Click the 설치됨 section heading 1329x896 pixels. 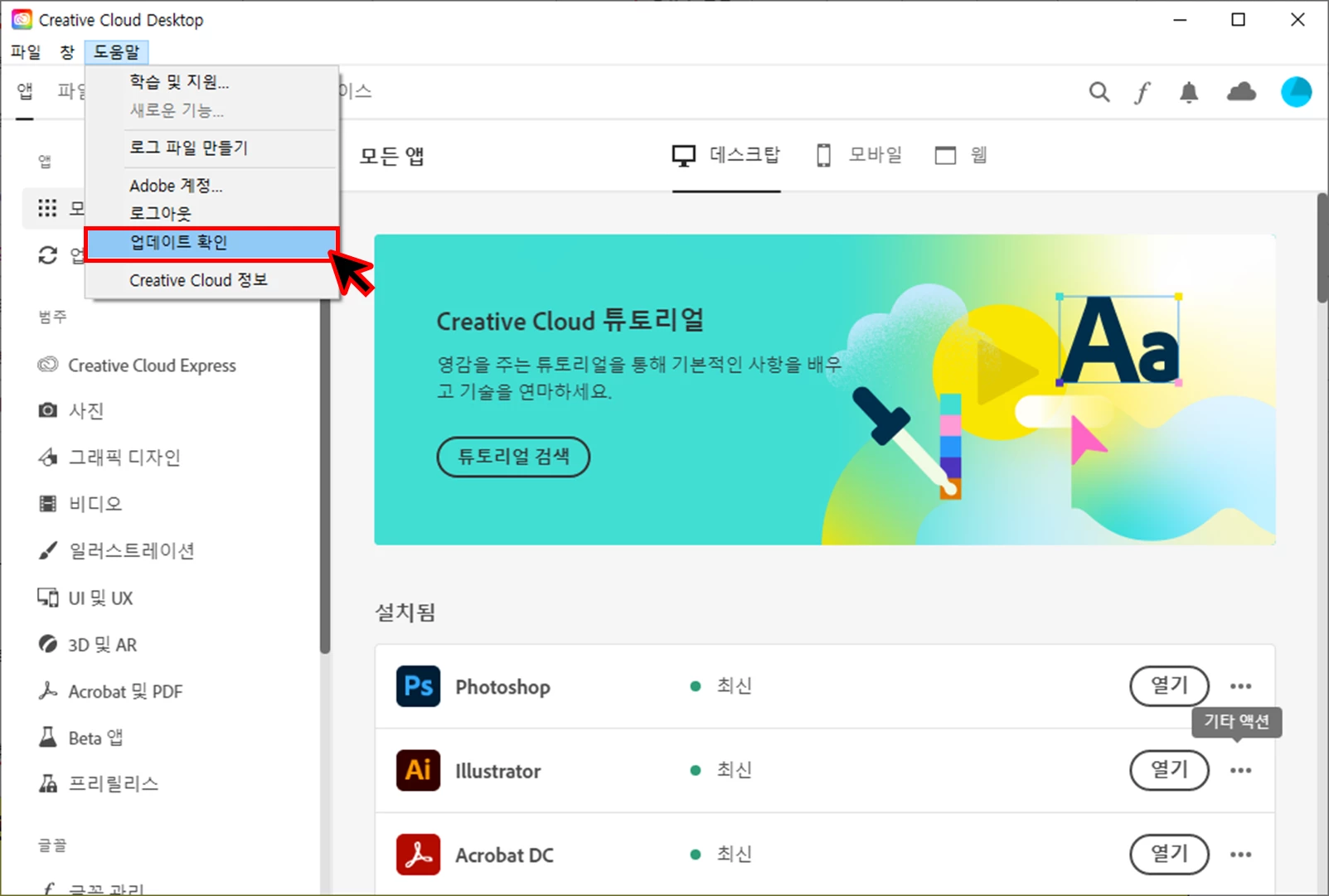pyautogui.click(x=405, y=613)
